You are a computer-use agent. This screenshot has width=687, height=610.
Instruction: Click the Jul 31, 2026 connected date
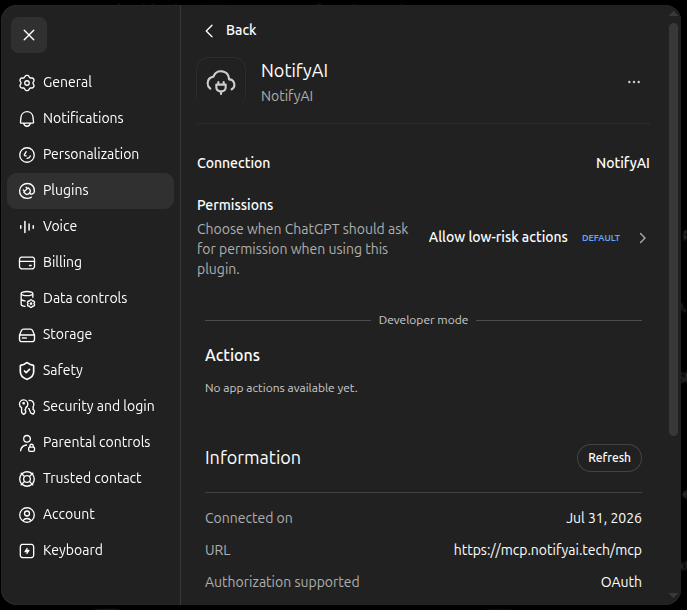pyautogui.click(x=604, y=518)
